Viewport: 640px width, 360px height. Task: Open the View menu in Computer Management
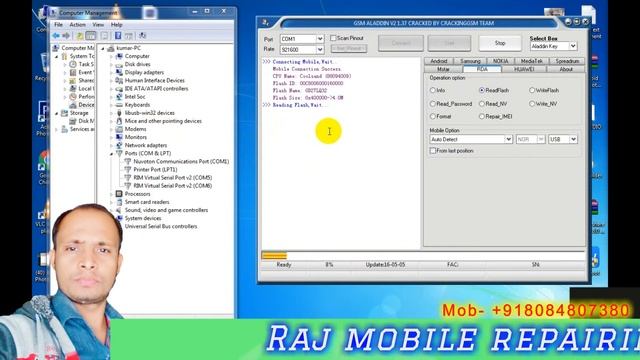tap(98, 25)
